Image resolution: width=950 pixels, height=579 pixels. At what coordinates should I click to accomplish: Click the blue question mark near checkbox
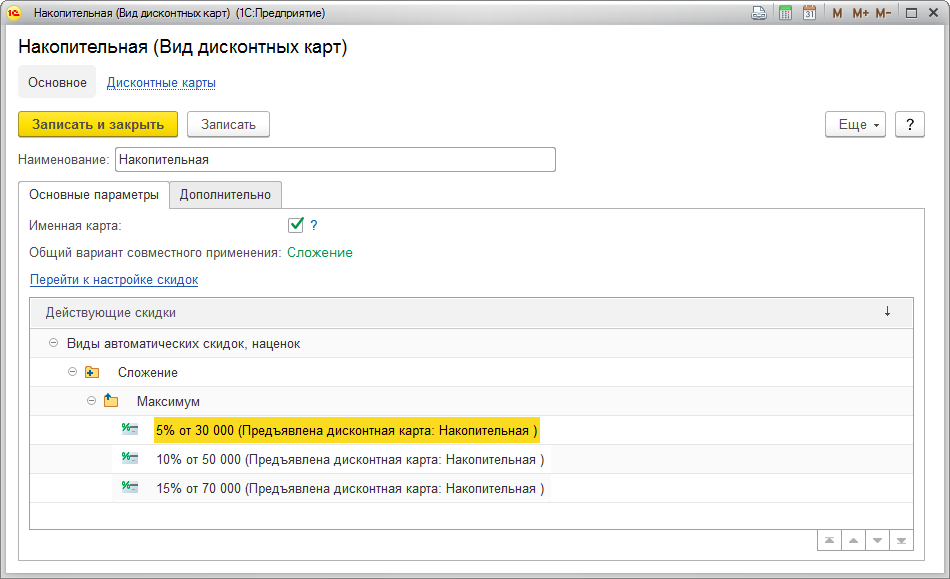tap(314, 226)
